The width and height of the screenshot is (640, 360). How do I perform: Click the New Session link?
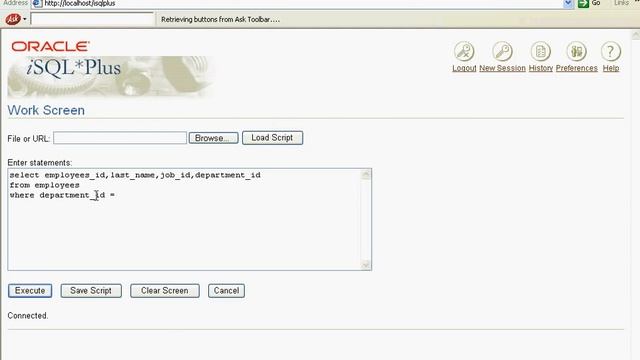point(502,68)
